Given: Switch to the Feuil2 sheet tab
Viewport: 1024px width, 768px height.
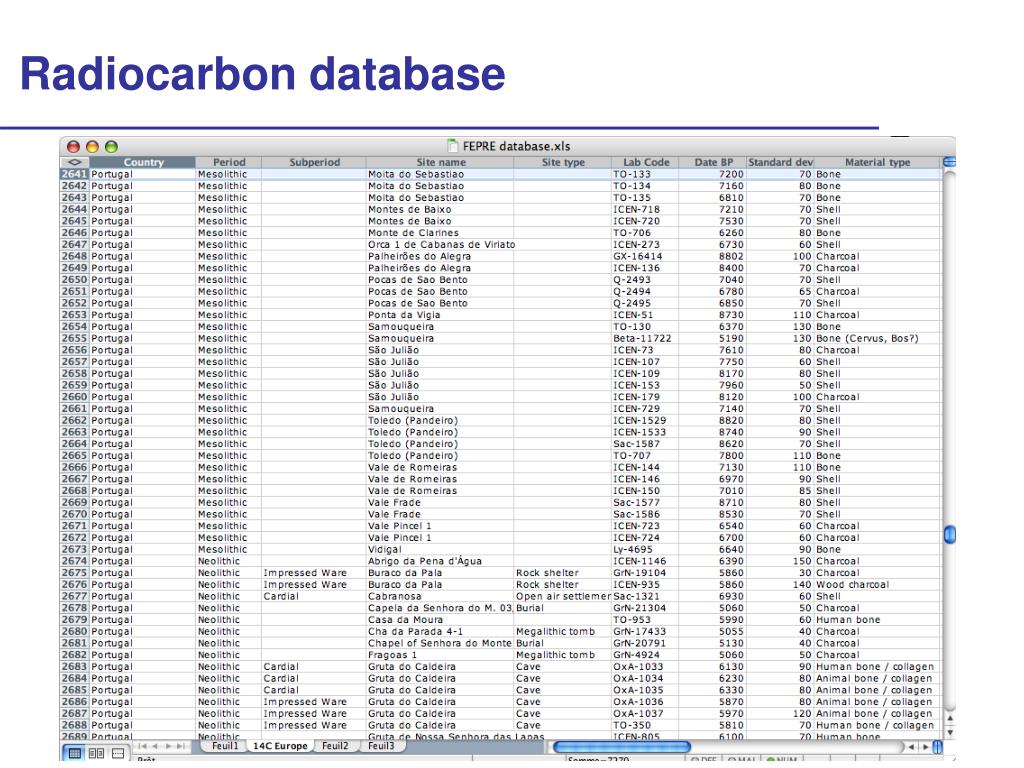Looking at the screenshot, I should [335, 746].
